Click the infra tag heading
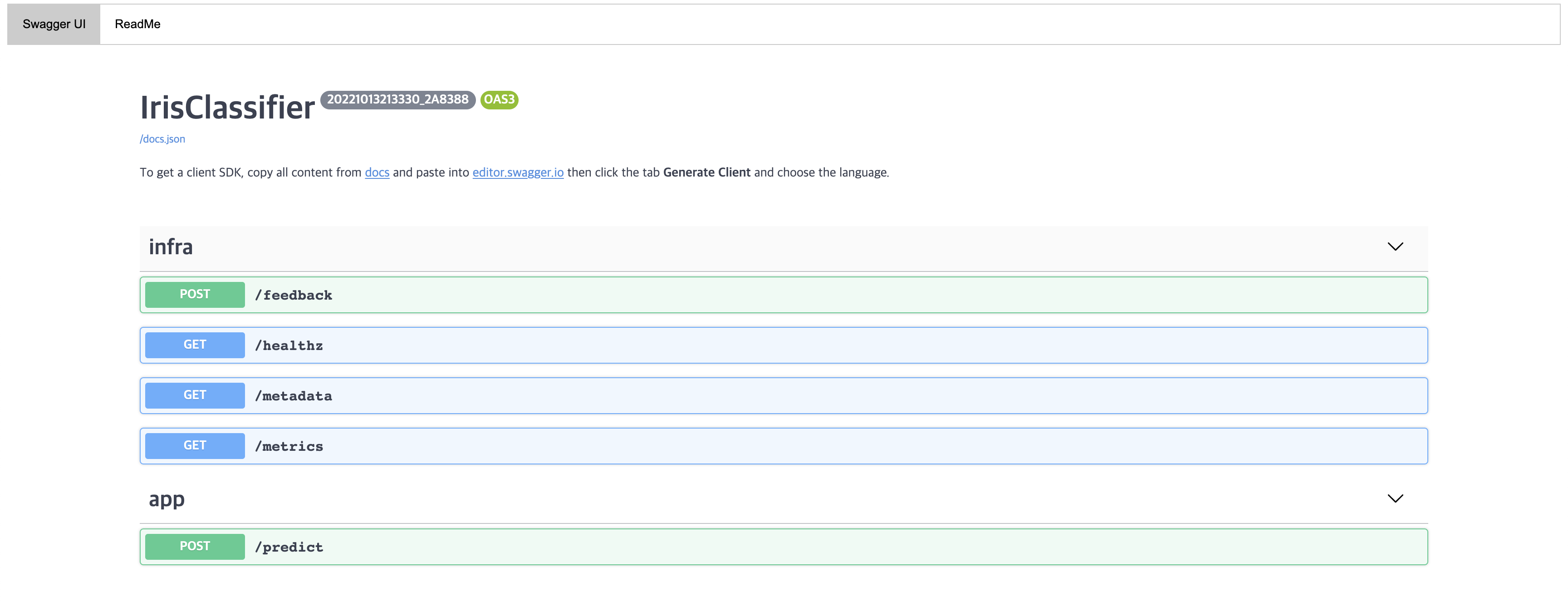Screen dimensions: 1568x602 pyautogui.click(x=171, y=247)
